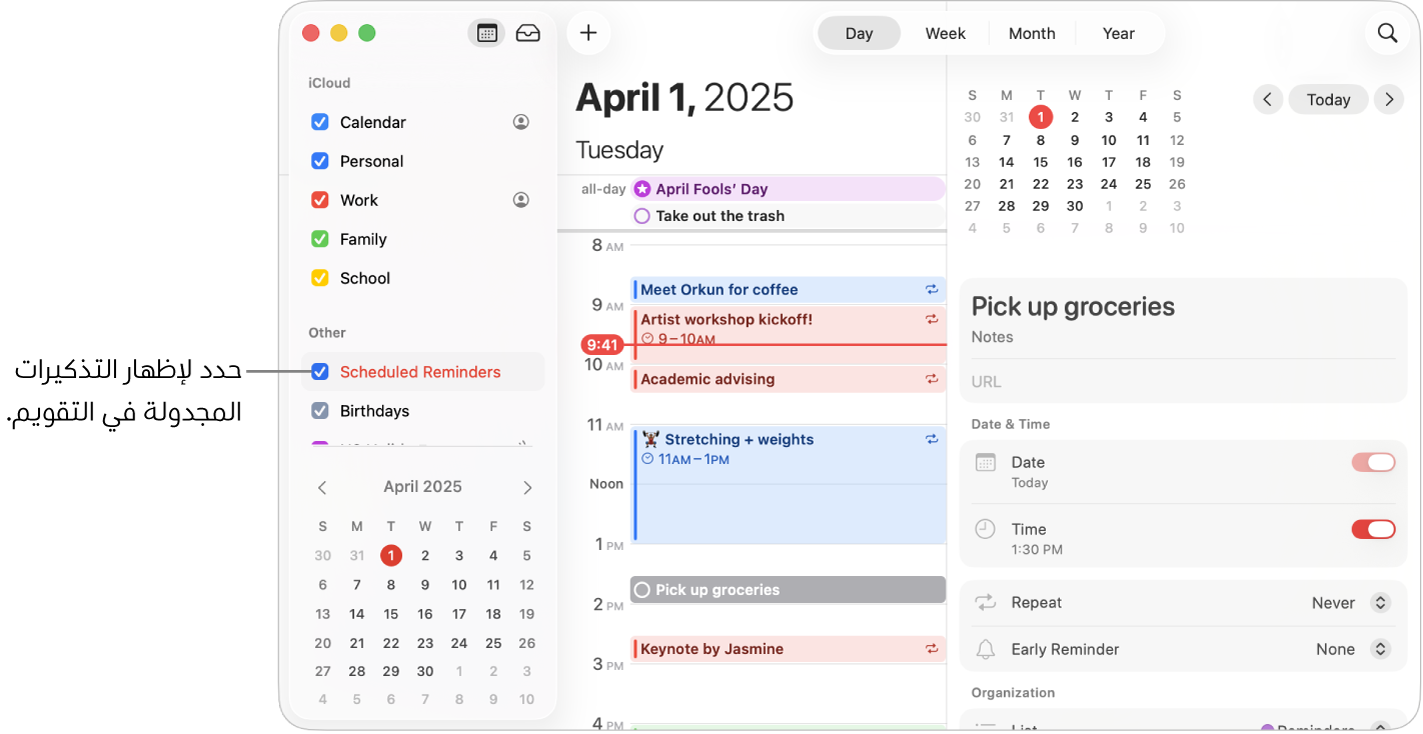
Task: Go to next day with forward arrow
Action: pyautogui.click(x=1388, y=99)
